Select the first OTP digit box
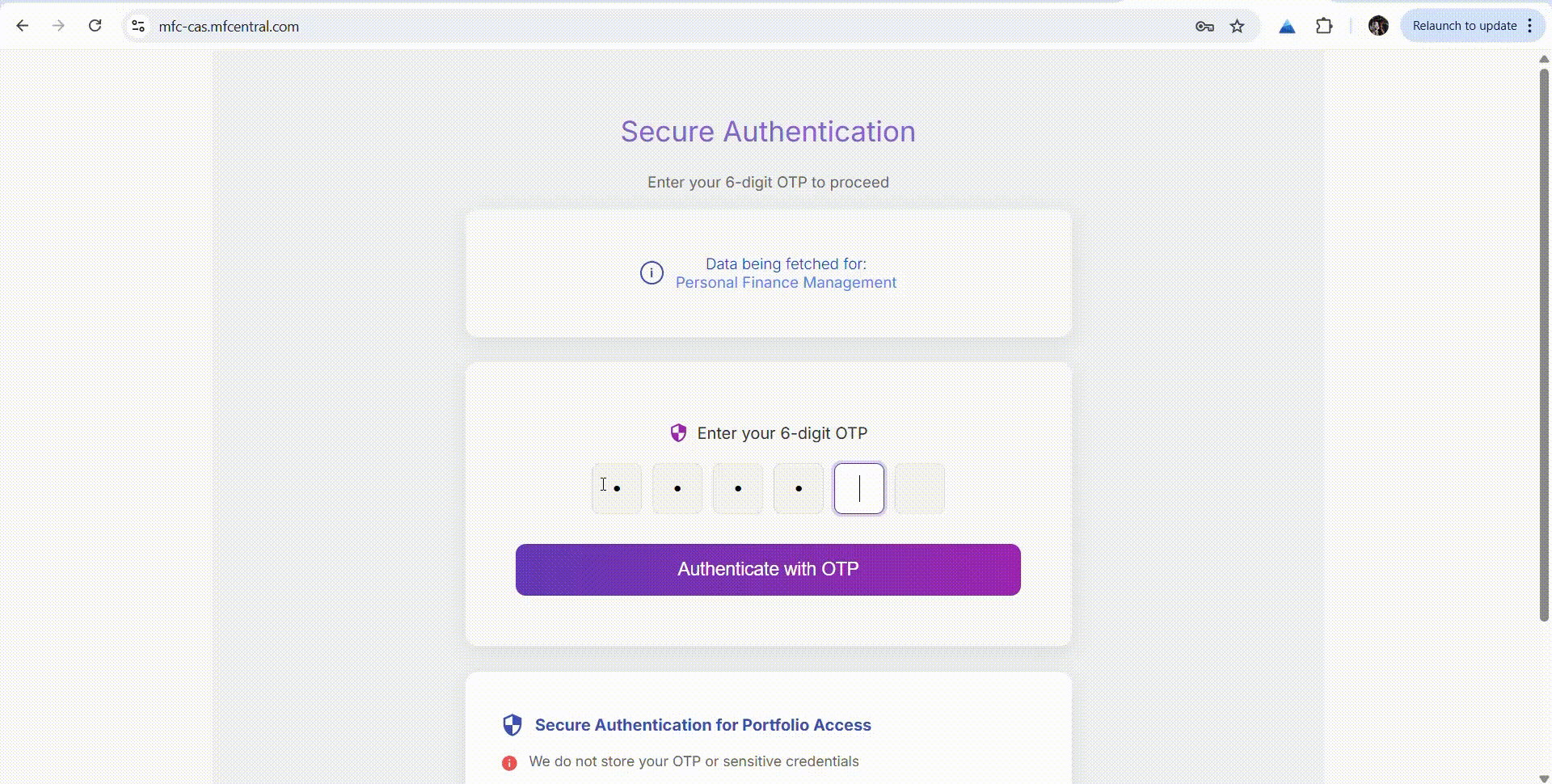Image resolution: width=1552 pixels, height=784 pixels. click(x=617, y=488)
